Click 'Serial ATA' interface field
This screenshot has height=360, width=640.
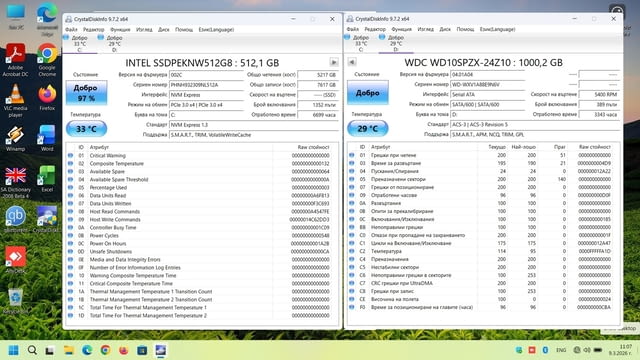coord(488,94)
